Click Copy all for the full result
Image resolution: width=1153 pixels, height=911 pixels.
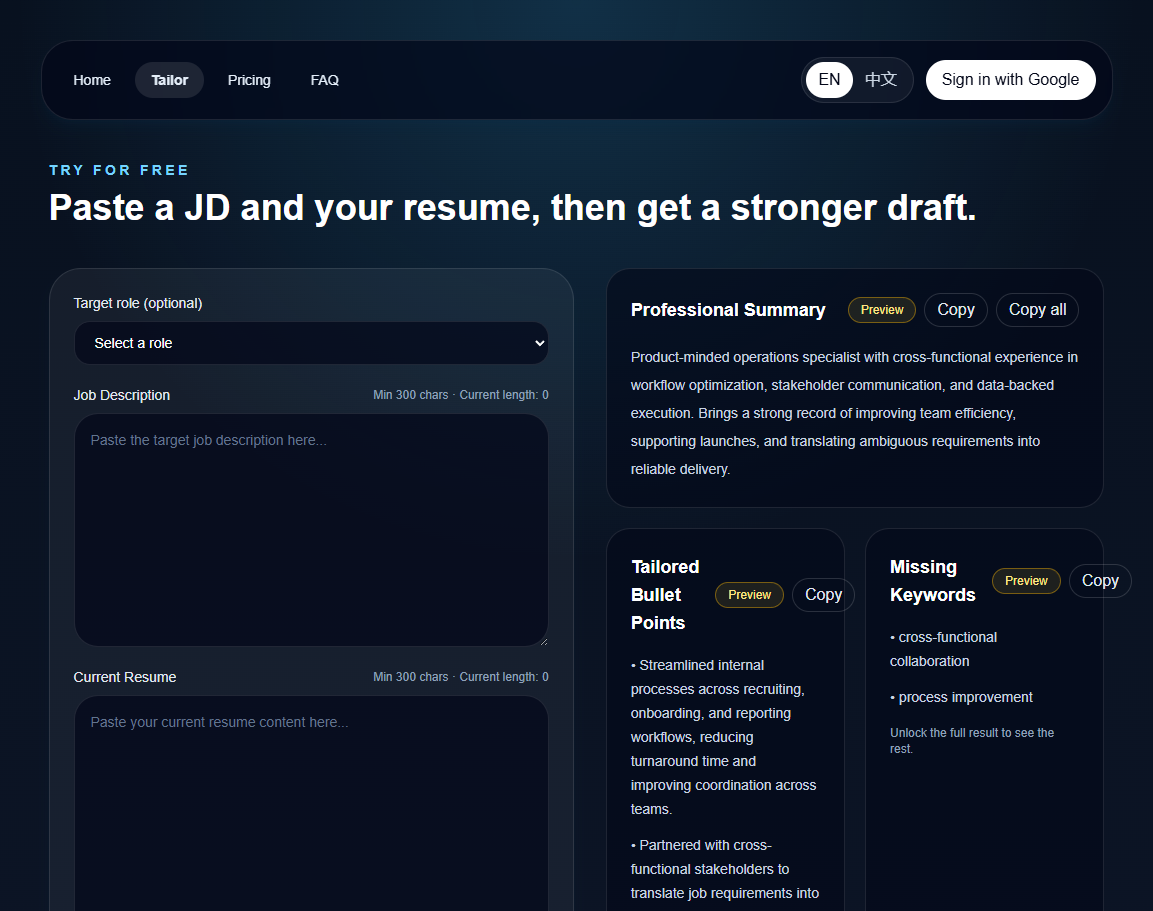[1036, 309]
